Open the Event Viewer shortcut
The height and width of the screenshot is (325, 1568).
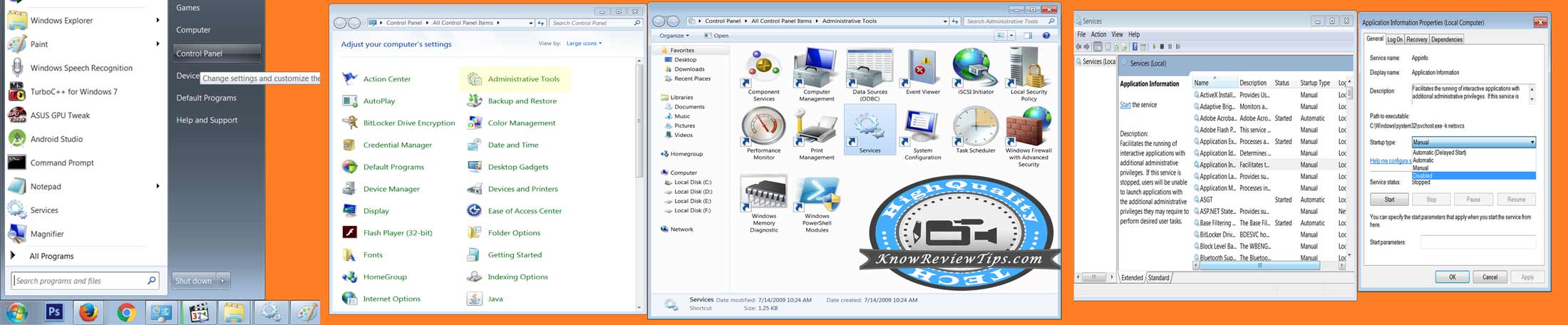coord(922,71)
